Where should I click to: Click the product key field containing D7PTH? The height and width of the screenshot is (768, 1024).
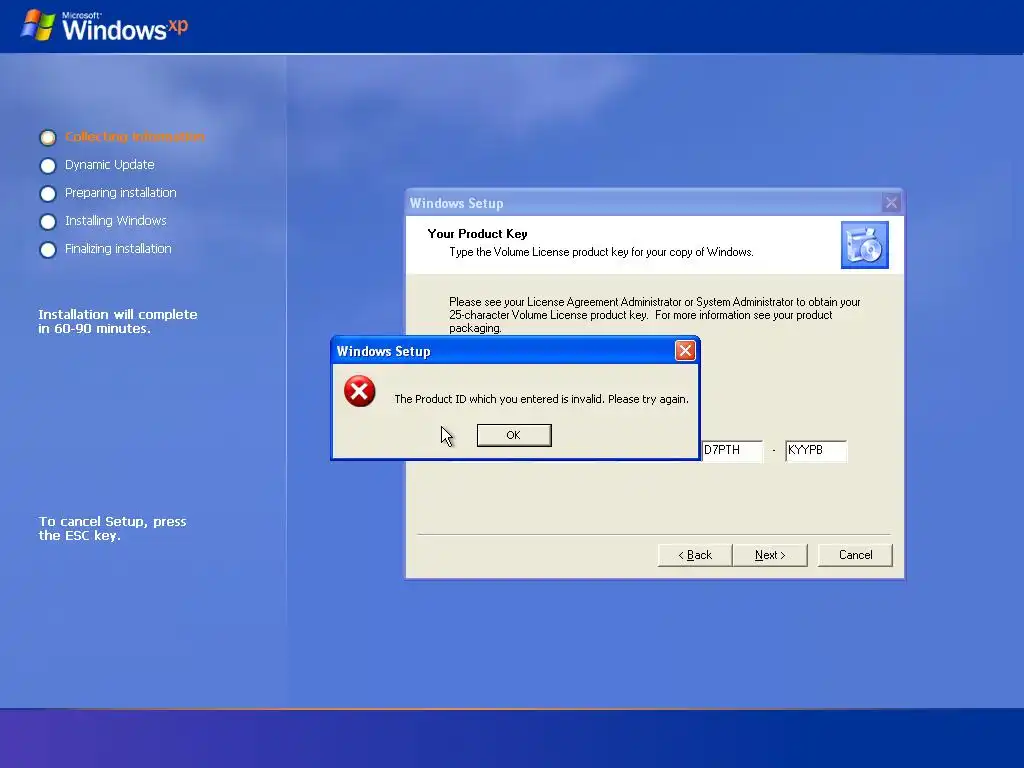732,451
